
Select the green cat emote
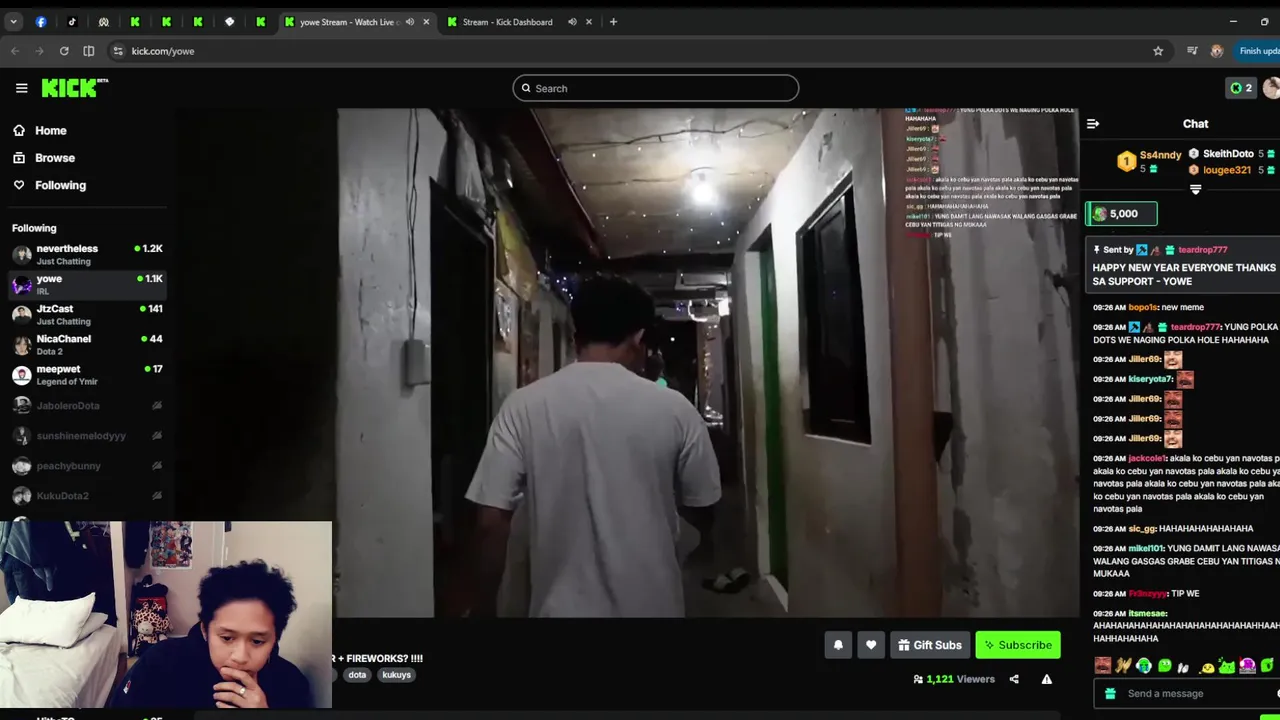pyautogui.click(x=1227, y=666)
